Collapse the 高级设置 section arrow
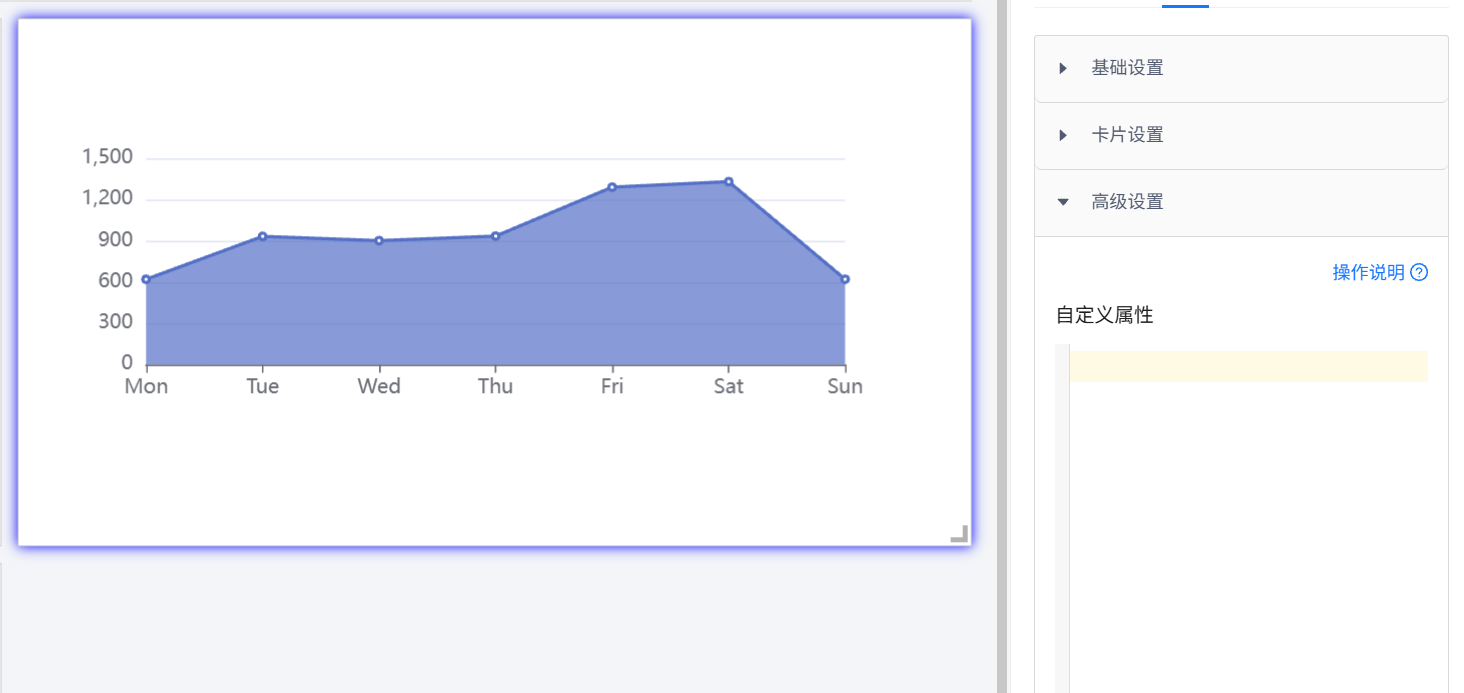 tap(1063, 202)
